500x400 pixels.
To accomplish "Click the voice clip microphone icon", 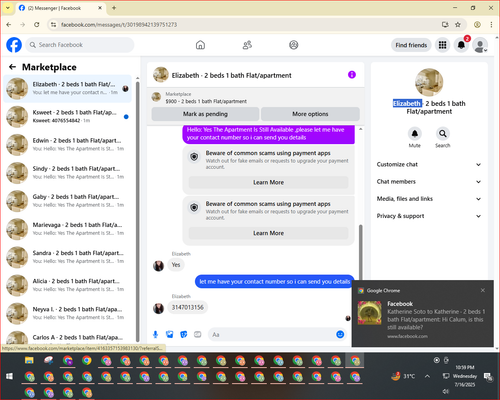I will (155, 334).
